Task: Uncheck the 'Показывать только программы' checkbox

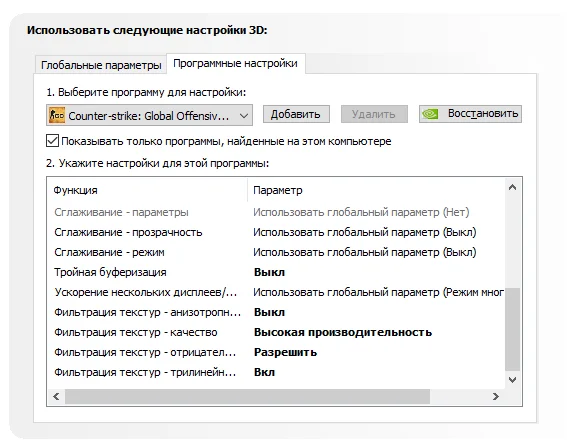Action: (52, 141)
